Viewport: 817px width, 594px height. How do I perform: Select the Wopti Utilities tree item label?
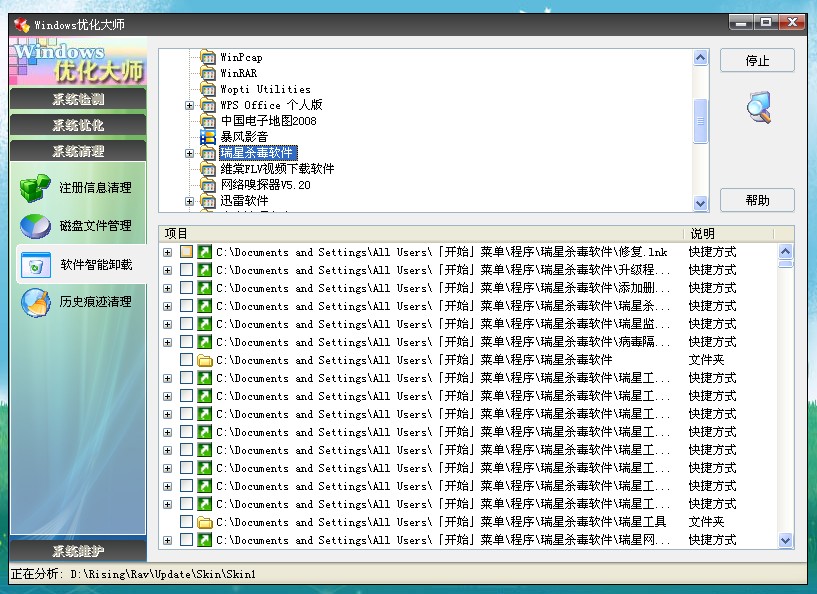[265, 89]
